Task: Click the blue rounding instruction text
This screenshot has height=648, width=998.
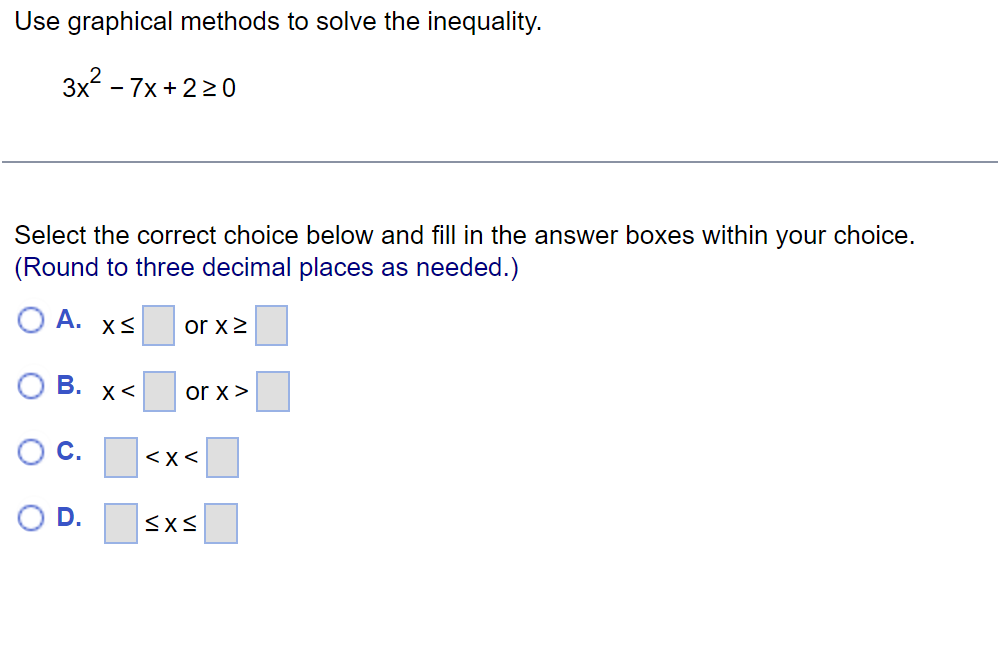Action: click(264, 267)
